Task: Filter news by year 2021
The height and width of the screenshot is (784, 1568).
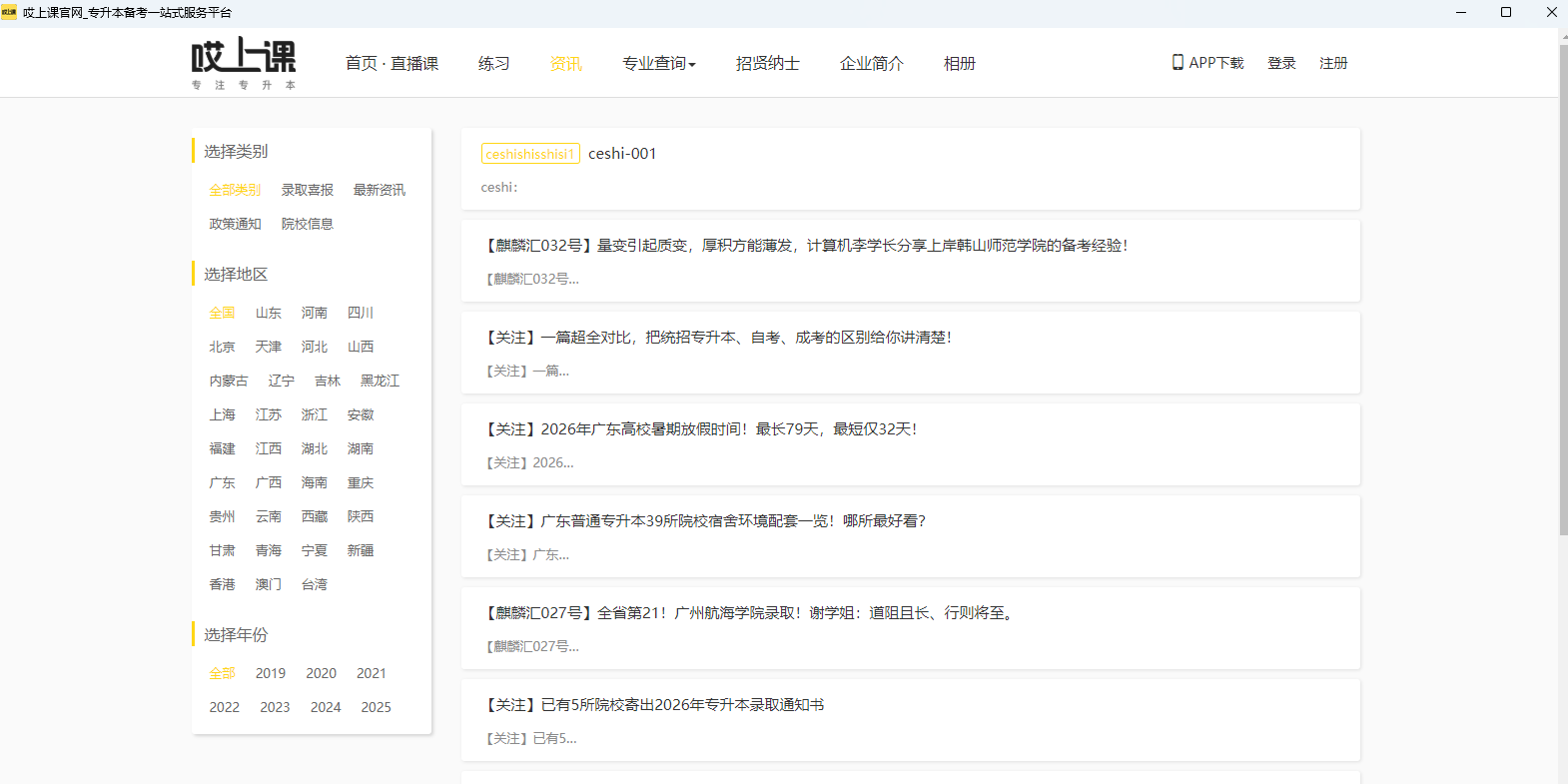Action: click(371, 673)
